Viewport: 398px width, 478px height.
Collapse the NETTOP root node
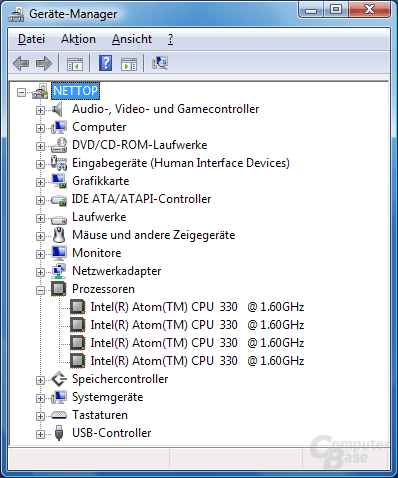[x=21, y=92]
